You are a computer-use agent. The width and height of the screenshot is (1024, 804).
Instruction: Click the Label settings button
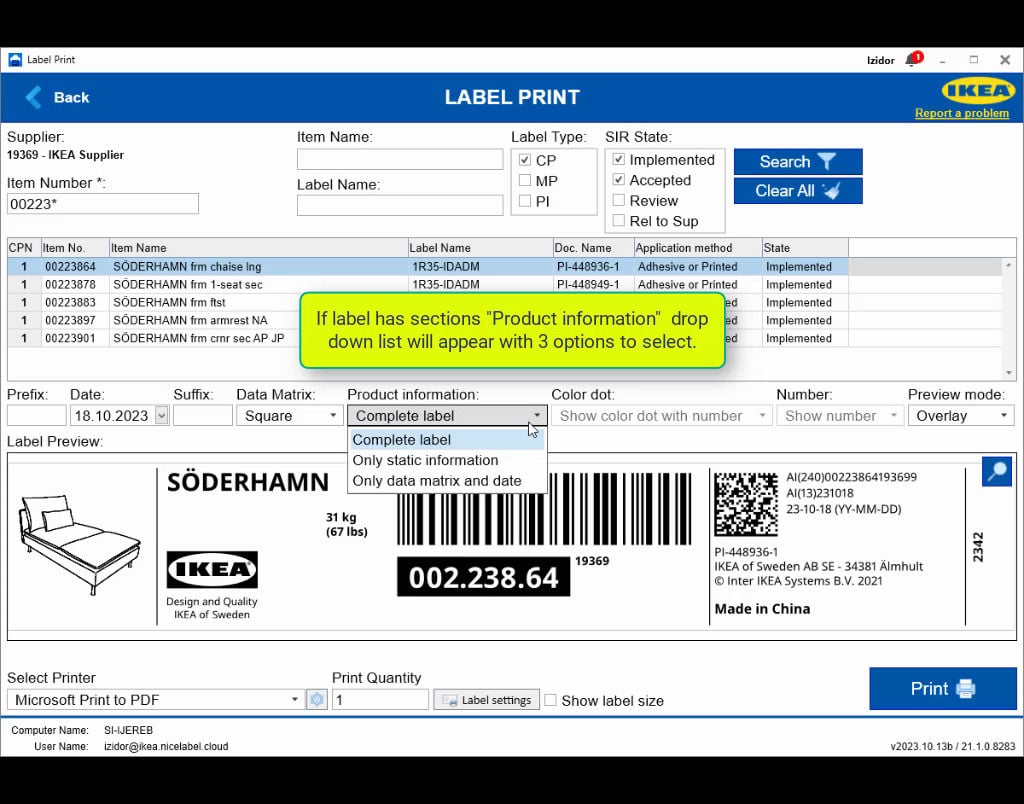487,700
